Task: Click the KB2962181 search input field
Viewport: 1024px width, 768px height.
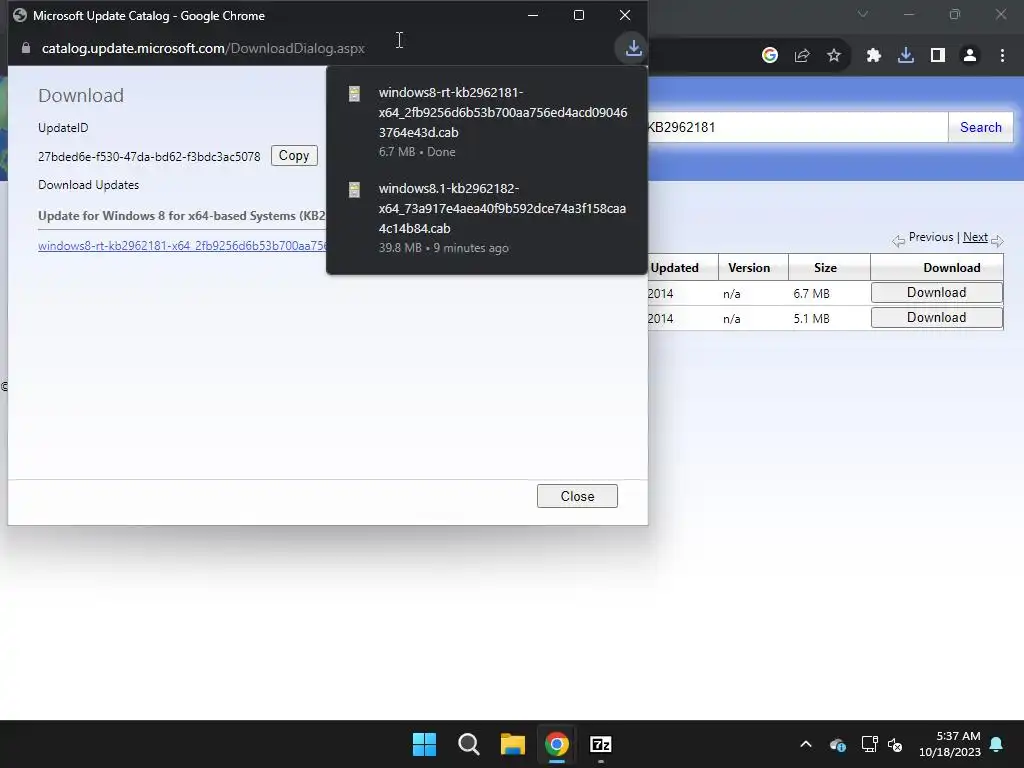Action: click(x=797, y=127)
